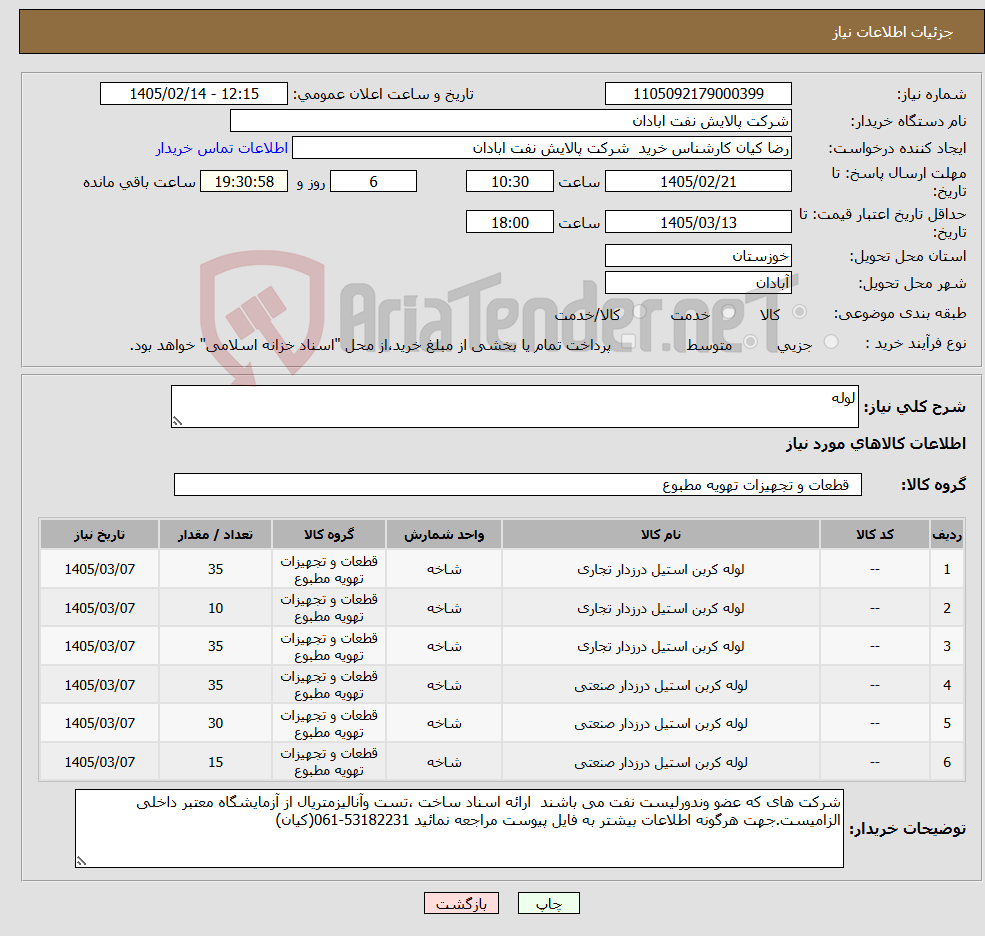Click the announcement date field 1405/02/14 - 12:15

(193, 94)
